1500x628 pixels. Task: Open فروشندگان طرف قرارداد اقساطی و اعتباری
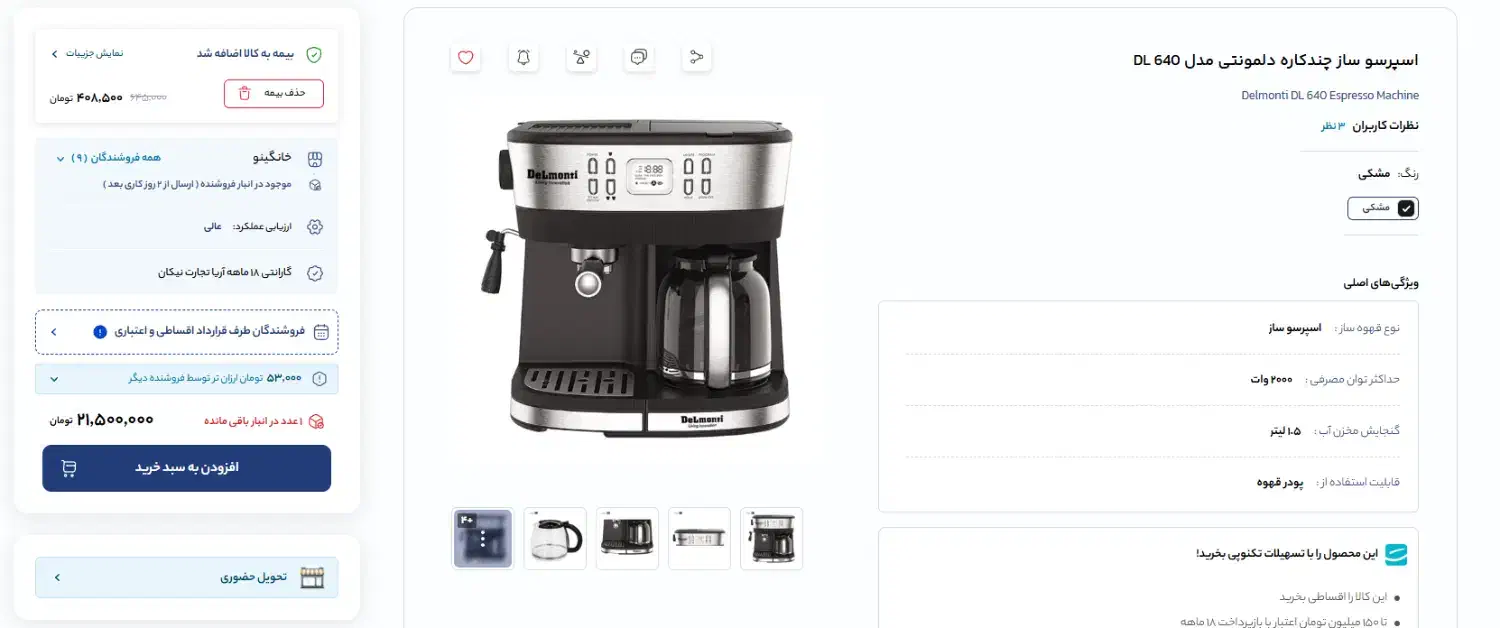(x=187, y=332)
